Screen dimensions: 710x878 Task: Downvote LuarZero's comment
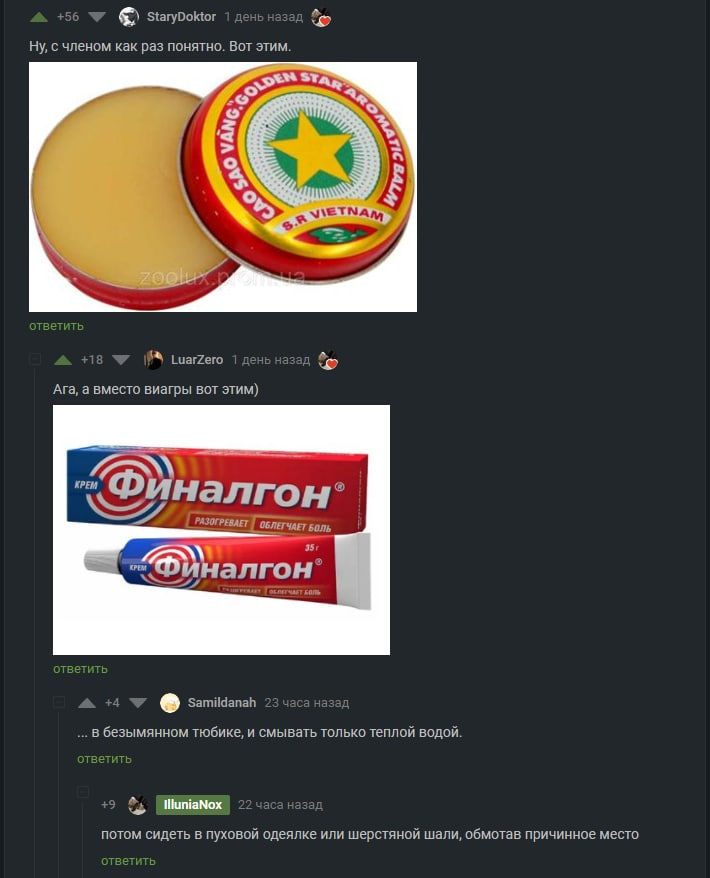pyautogui.click(x=121, y=360)
